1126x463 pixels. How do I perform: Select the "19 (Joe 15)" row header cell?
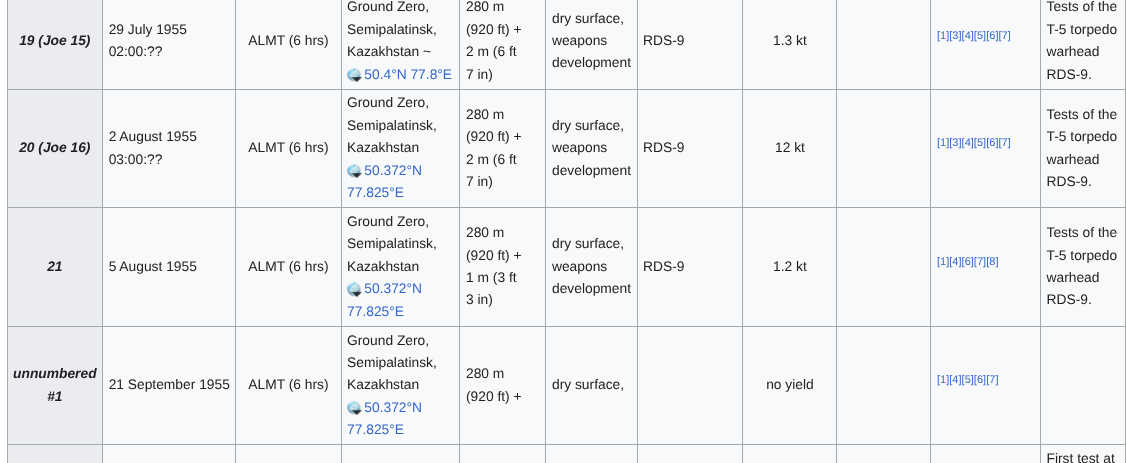55,41
